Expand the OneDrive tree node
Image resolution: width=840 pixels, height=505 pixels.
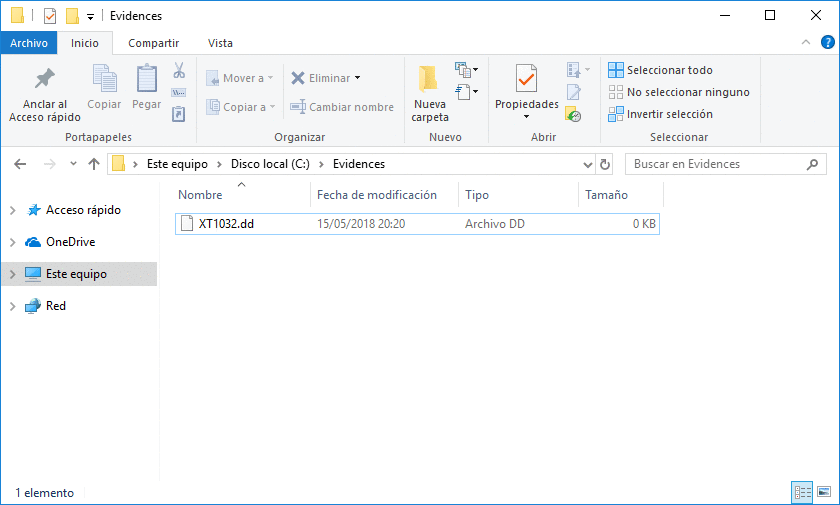tap(12, 242)
